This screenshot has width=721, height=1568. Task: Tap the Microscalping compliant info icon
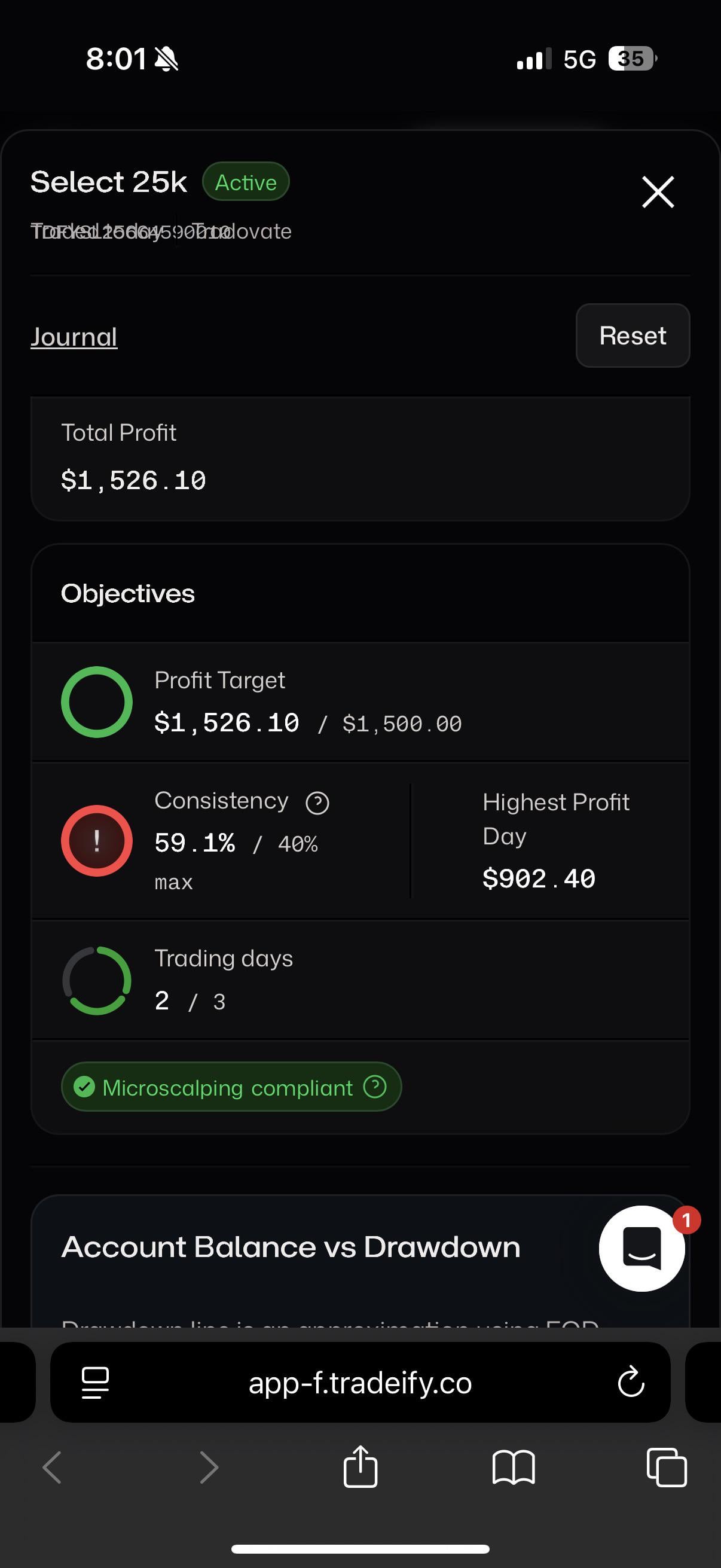375,1086
